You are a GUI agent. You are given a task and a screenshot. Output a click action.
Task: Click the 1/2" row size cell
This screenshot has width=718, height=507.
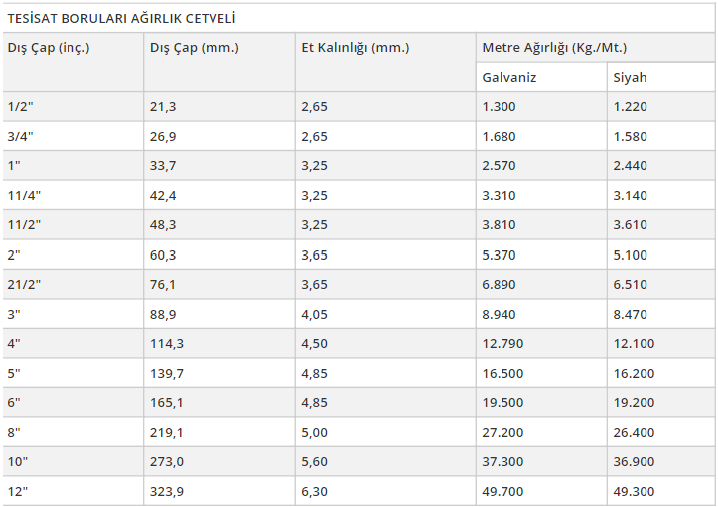point(73,107)
